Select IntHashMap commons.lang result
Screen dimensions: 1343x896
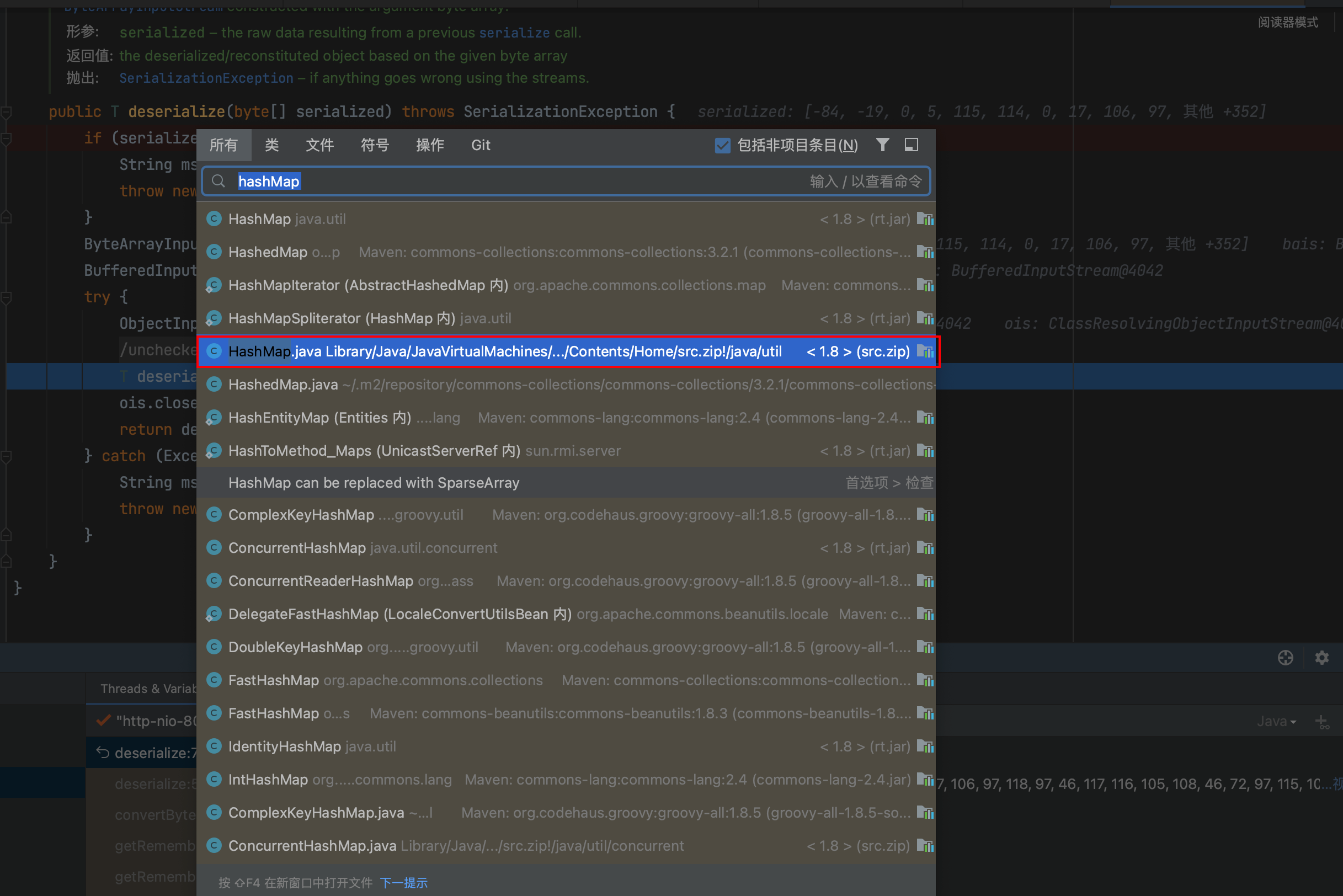pos(566,780)
